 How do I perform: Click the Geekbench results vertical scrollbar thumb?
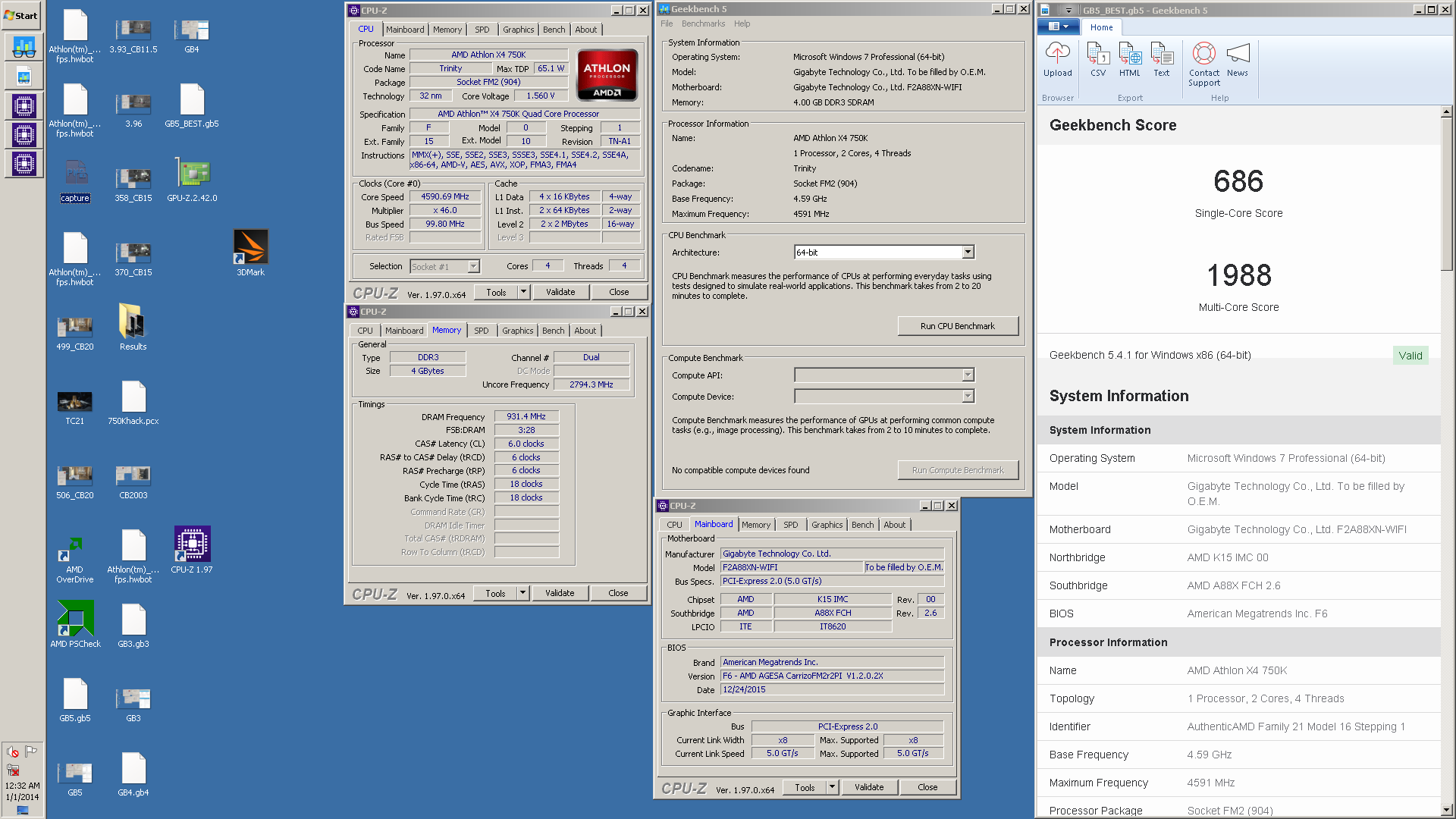tap(1446, 193)
